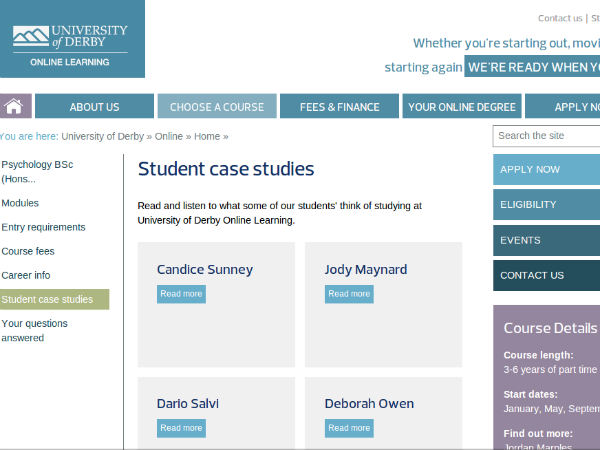Open Fees & Finance menu item

click(339, 107)
